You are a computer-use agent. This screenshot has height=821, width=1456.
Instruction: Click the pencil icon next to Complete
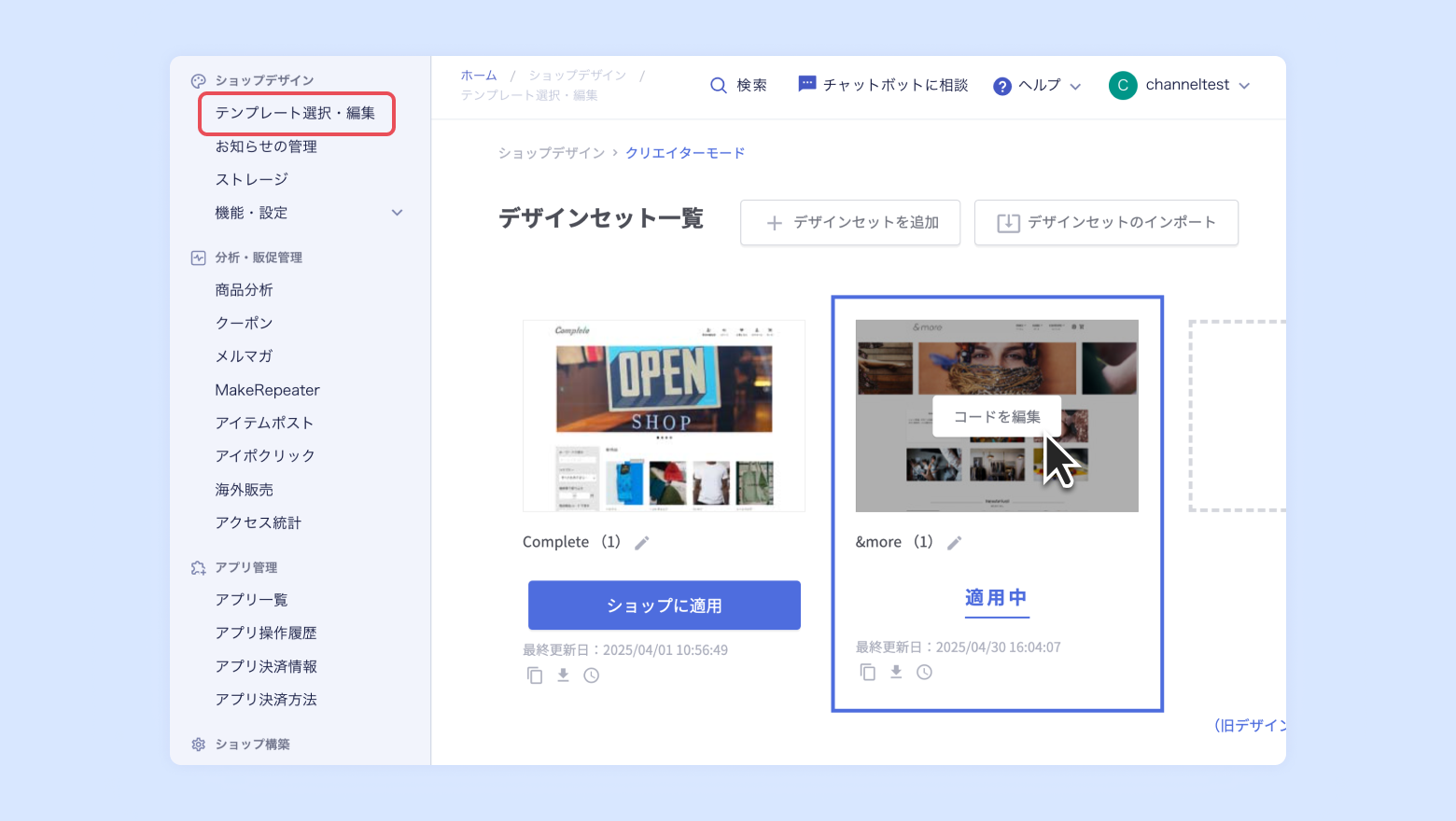[642, 543]
